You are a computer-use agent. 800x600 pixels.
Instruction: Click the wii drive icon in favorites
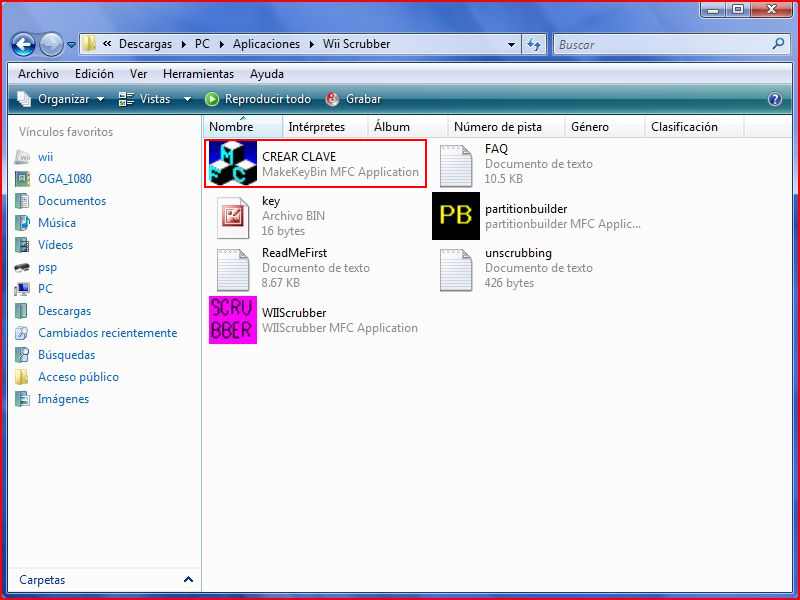click(22, 157)
